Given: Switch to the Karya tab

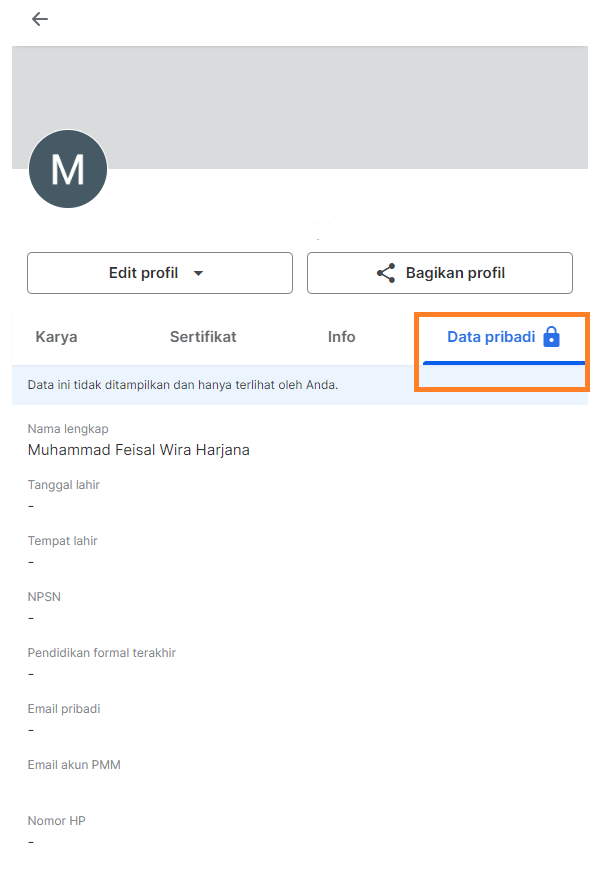Looking at the screenshot, I should 56,337.
